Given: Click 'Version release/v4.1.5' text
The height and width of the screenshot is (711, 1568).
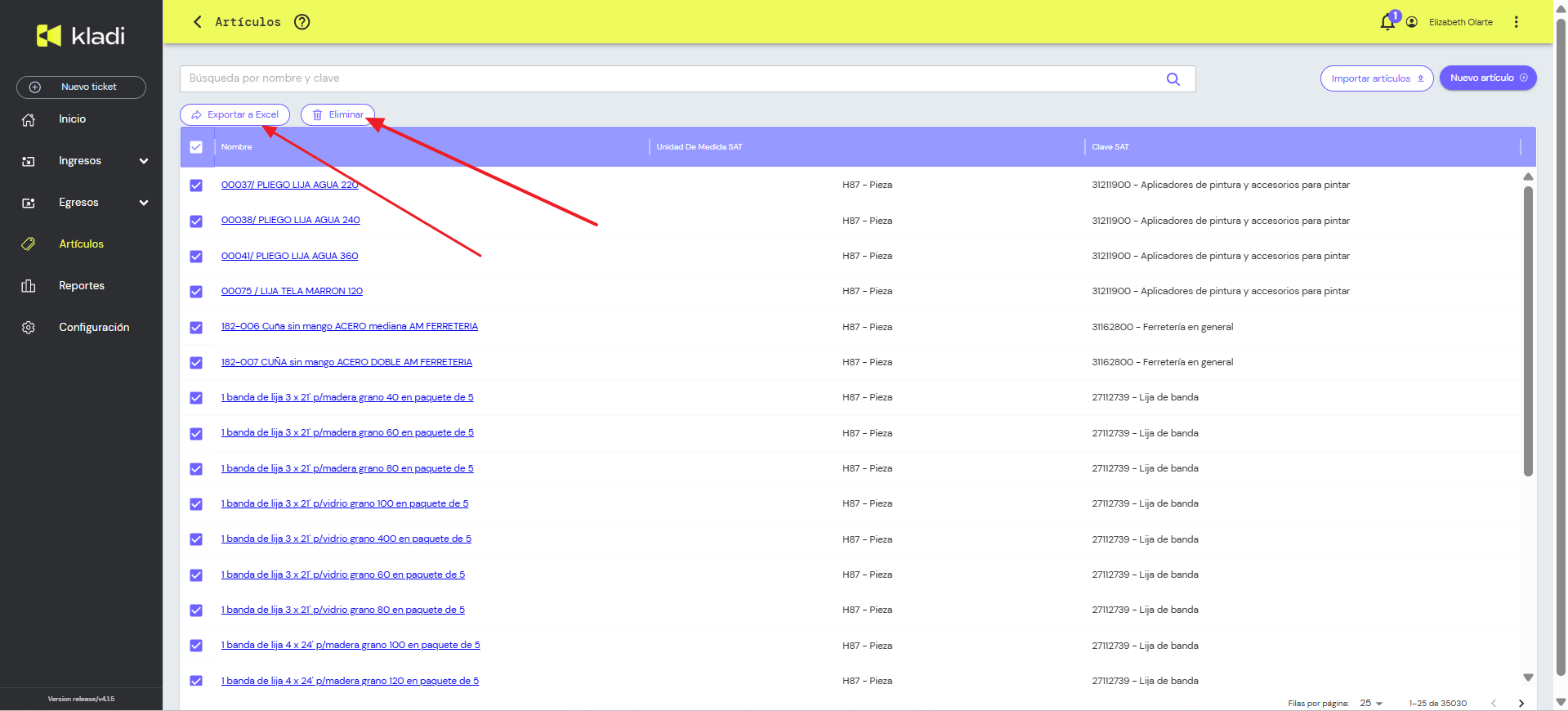Looking at the screenshot, I should coord(81,699).
